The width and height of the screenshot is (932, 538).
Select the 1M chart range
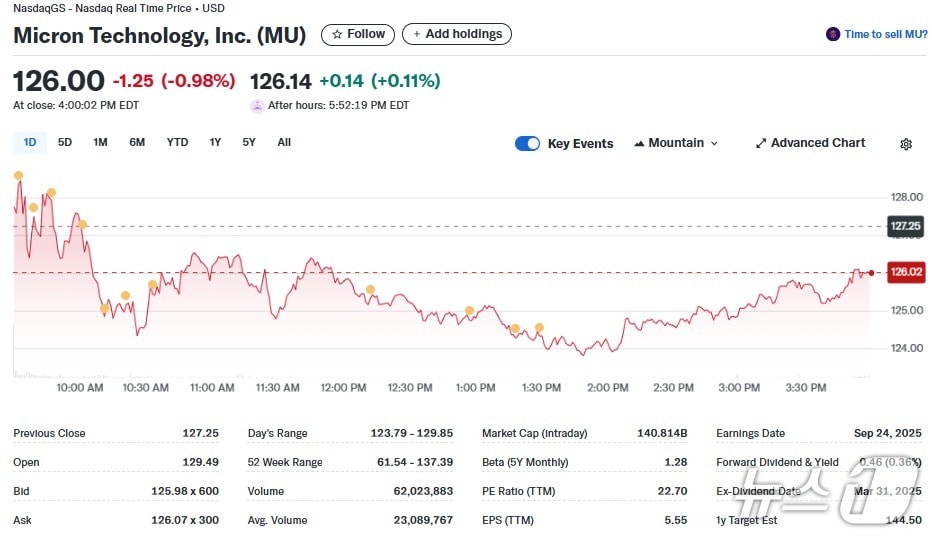point(100,143)
